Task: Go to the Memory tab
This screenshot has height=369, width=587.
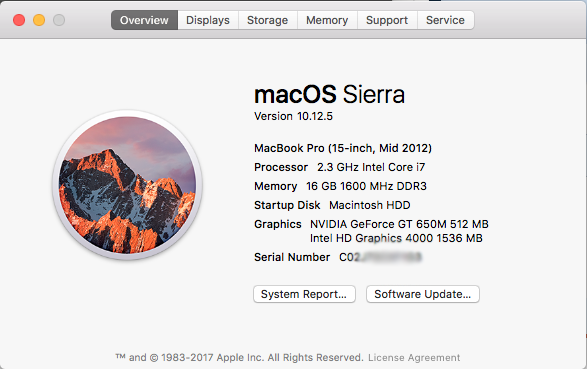Action: (327, 20)
